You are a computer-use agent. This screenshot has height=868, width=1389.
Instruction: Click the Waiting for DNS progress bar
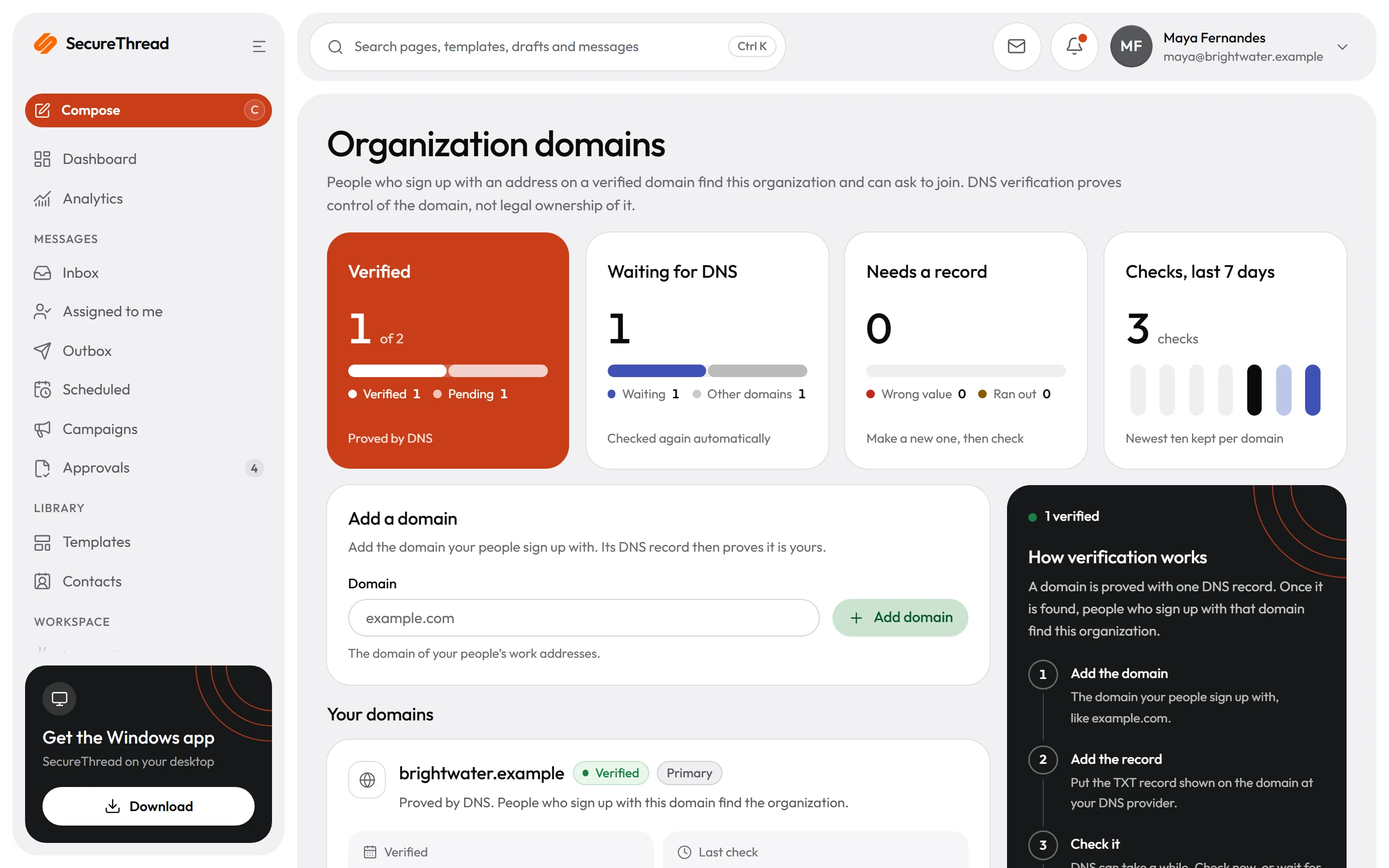click(x=707, y=371)
